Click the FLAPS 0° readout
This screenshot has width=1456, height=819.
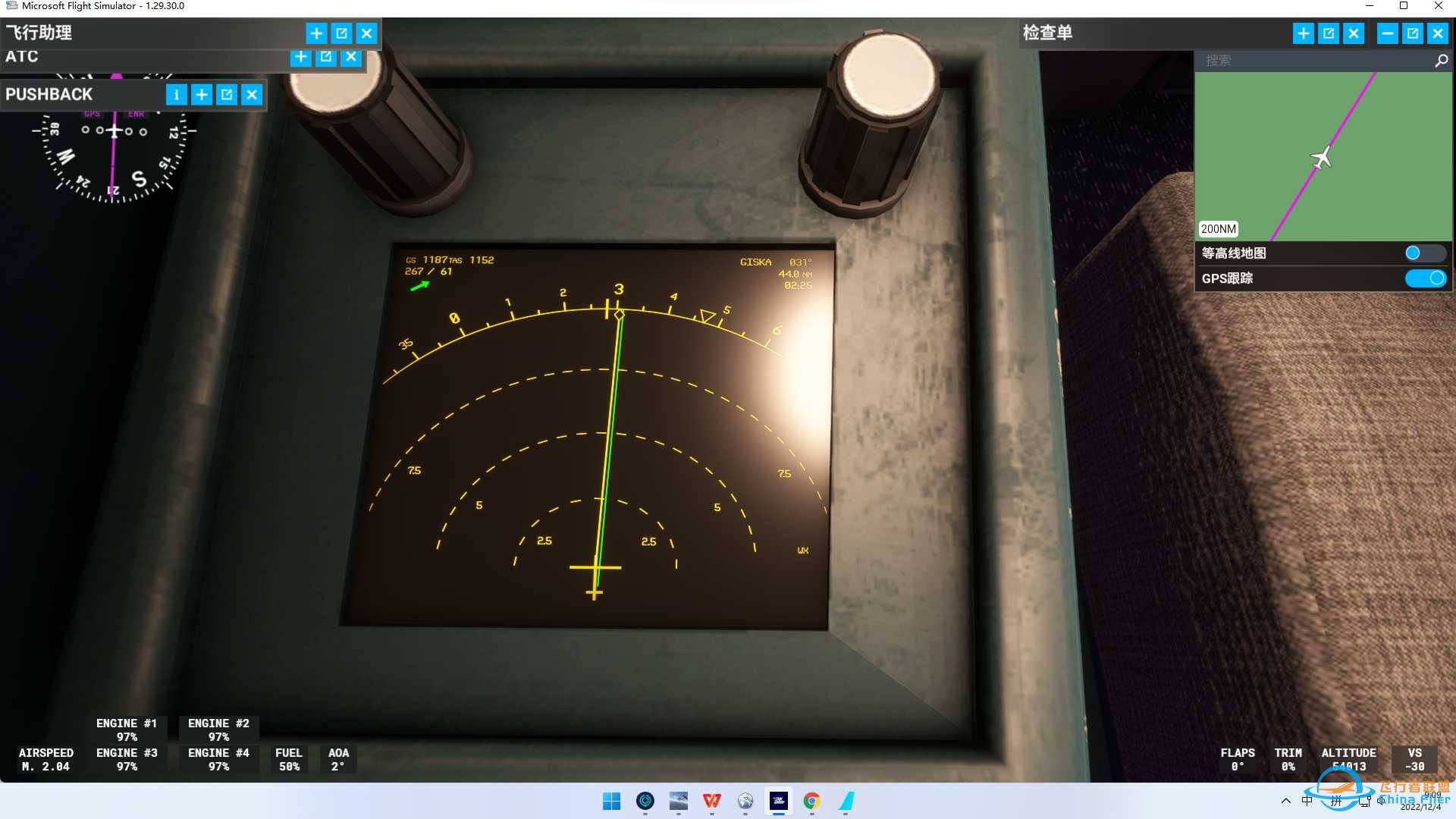(x=1238, y=760)
